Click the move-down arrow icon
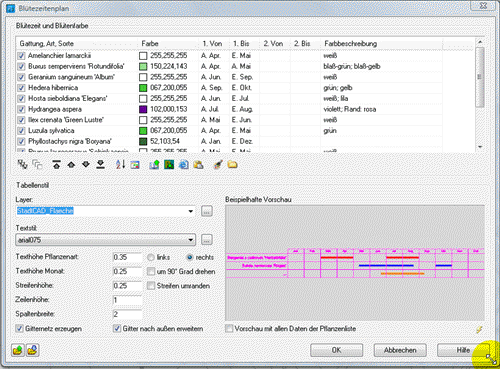Viewport: 500px width, 369px height. [86, 164]
